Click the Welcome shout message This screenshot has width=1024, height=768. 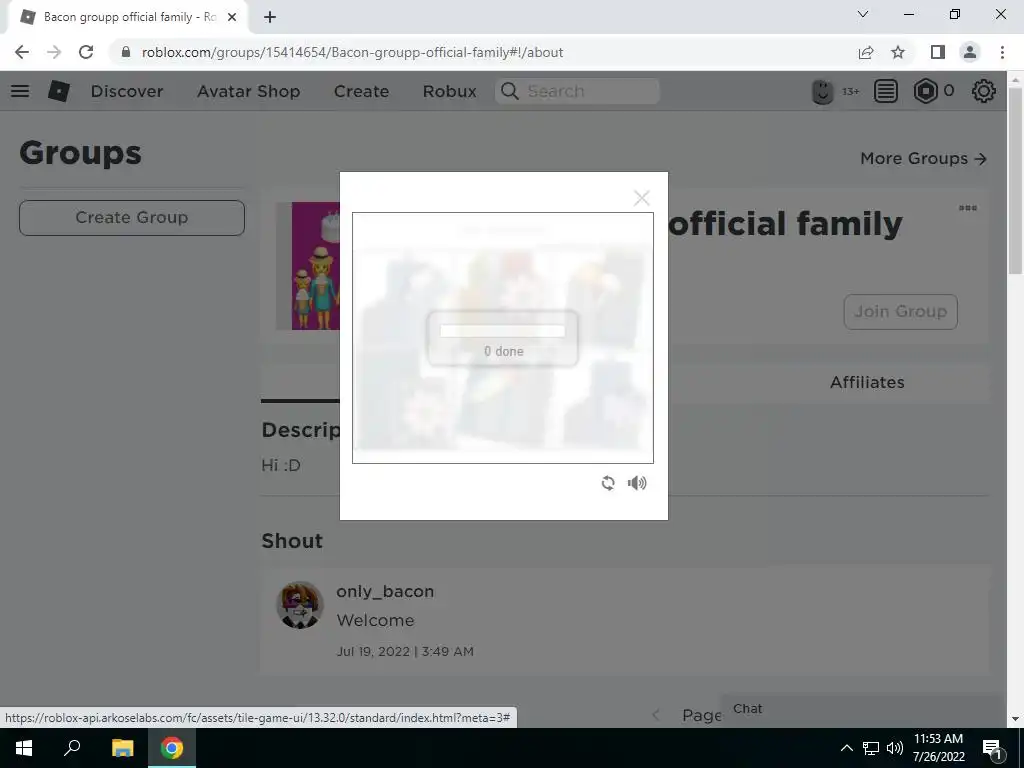[376, 620]
